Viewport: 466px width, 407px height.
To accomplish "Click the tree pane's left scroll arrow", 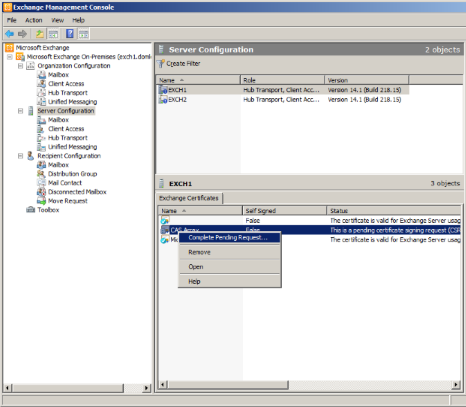I will (8, 388).
